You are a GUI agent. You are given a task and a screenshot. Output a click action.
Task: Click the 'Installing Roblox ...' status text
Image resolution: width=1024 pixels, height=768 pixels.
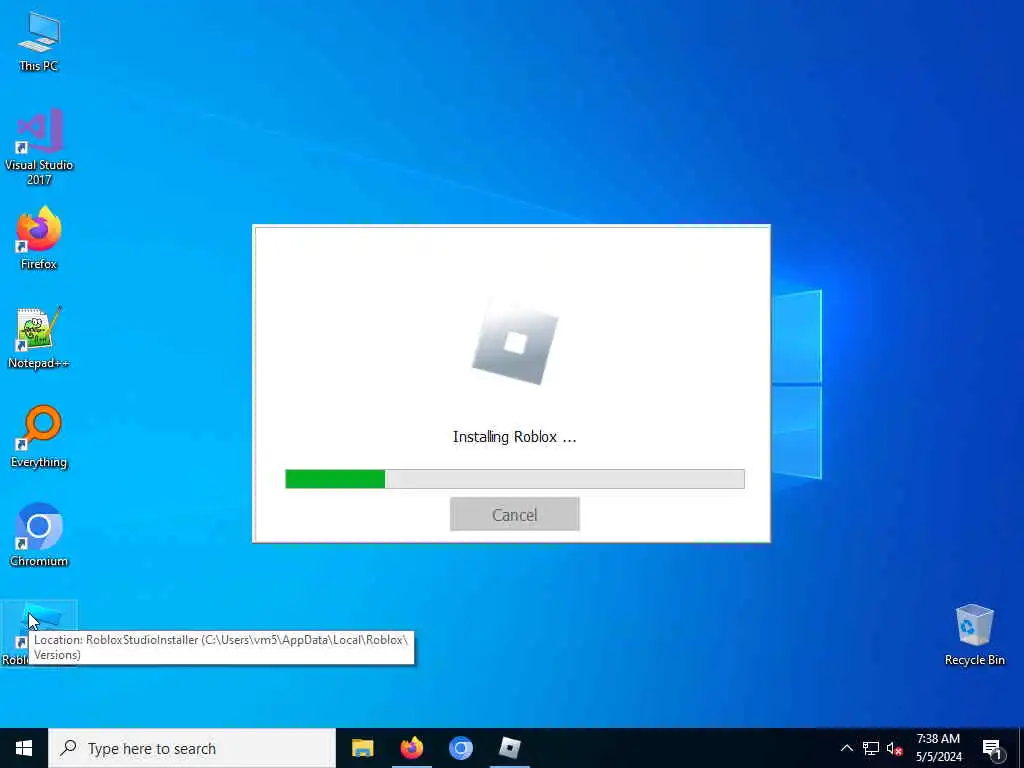[x=515, y=437]
